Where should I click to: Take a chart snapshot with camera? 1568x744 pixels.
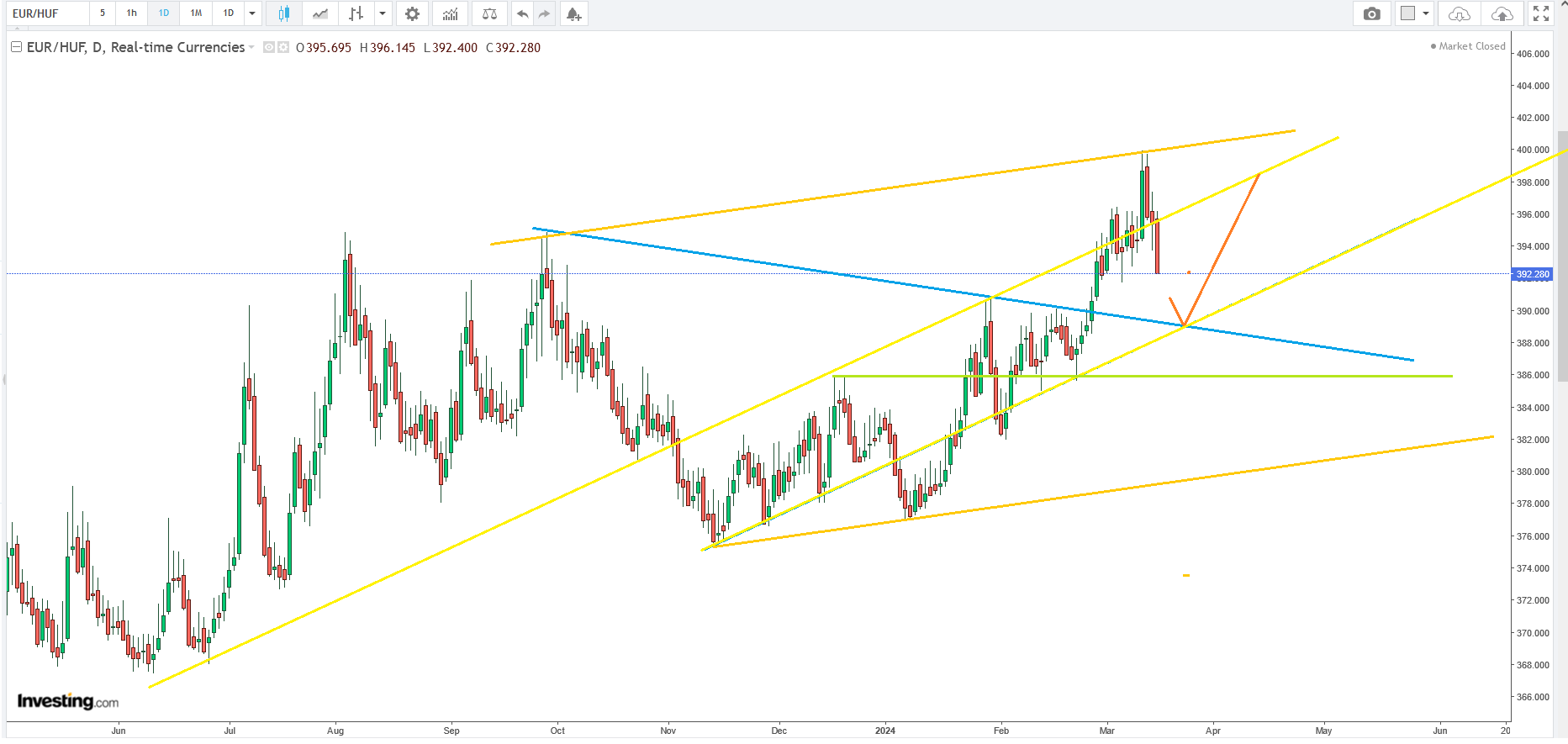point(1371,13)
